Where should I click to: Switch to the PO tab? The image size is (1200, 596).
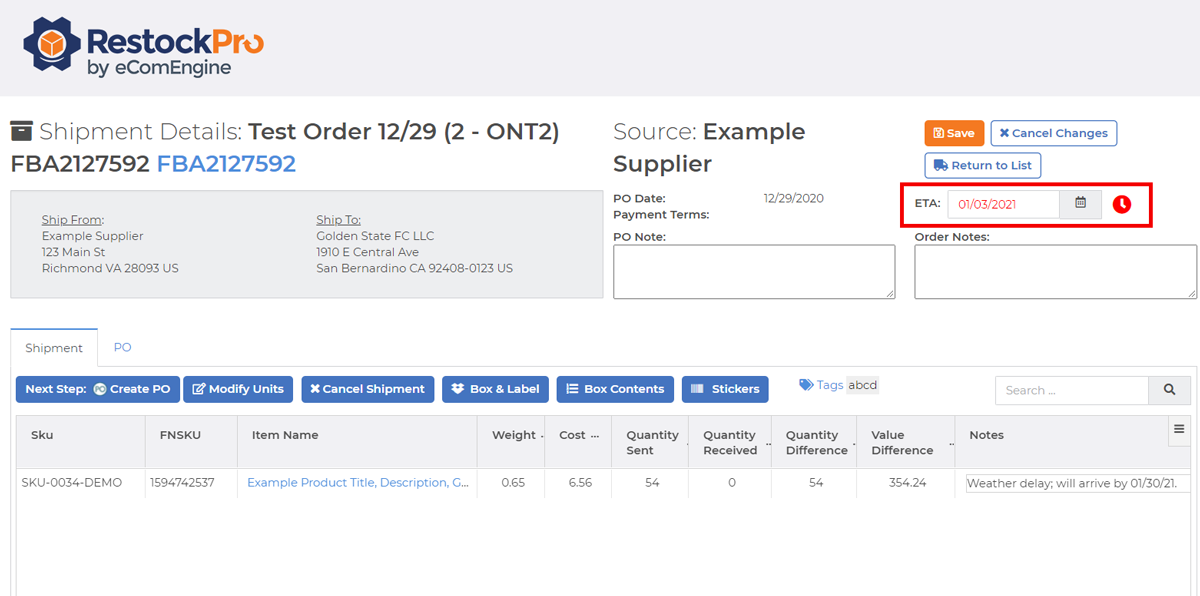[122, 347]
